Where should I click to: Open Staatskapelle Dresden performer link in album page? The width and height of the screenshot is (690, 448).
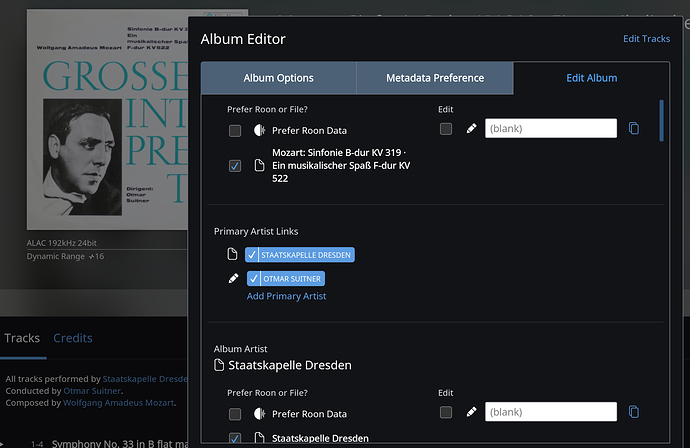pyautogui.click(x=145, y=379)
